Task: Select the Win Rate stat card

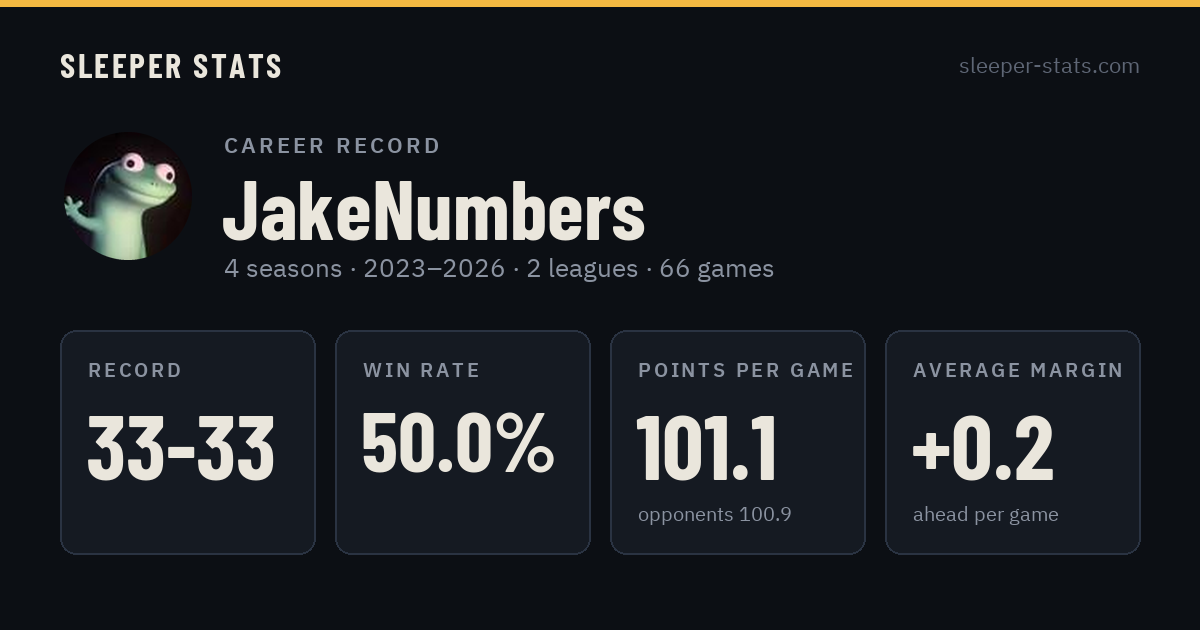Action: [463, 442]
